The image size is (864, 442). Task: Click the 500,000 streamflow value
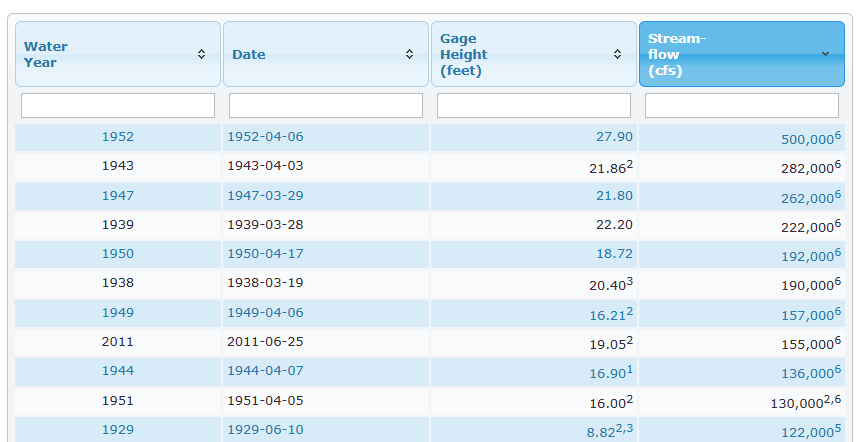click(x=807, y=140)
